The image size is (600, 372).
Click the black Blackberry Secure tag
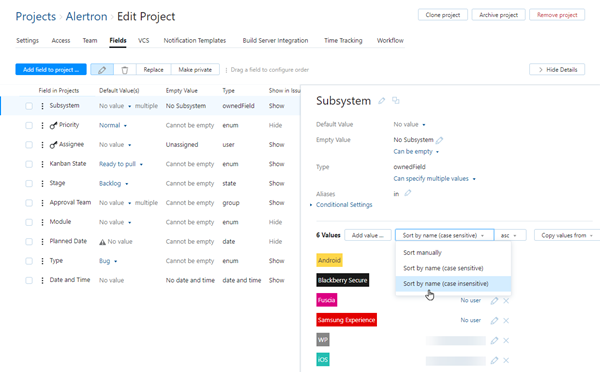point(343,280)
